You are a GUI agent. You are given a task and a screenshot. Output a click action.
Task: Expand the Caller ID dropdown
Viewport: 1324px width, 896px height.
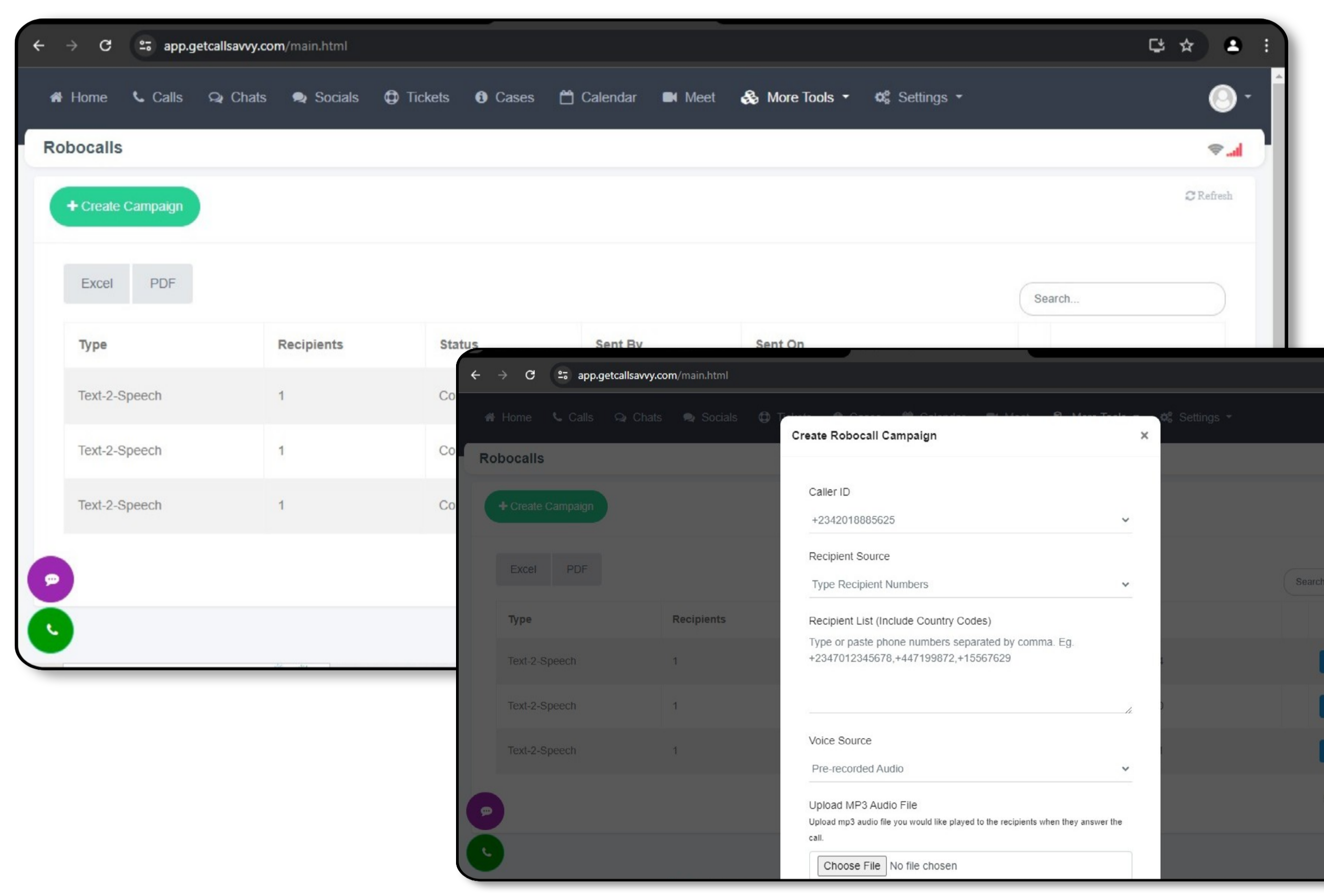coord(970,520)
